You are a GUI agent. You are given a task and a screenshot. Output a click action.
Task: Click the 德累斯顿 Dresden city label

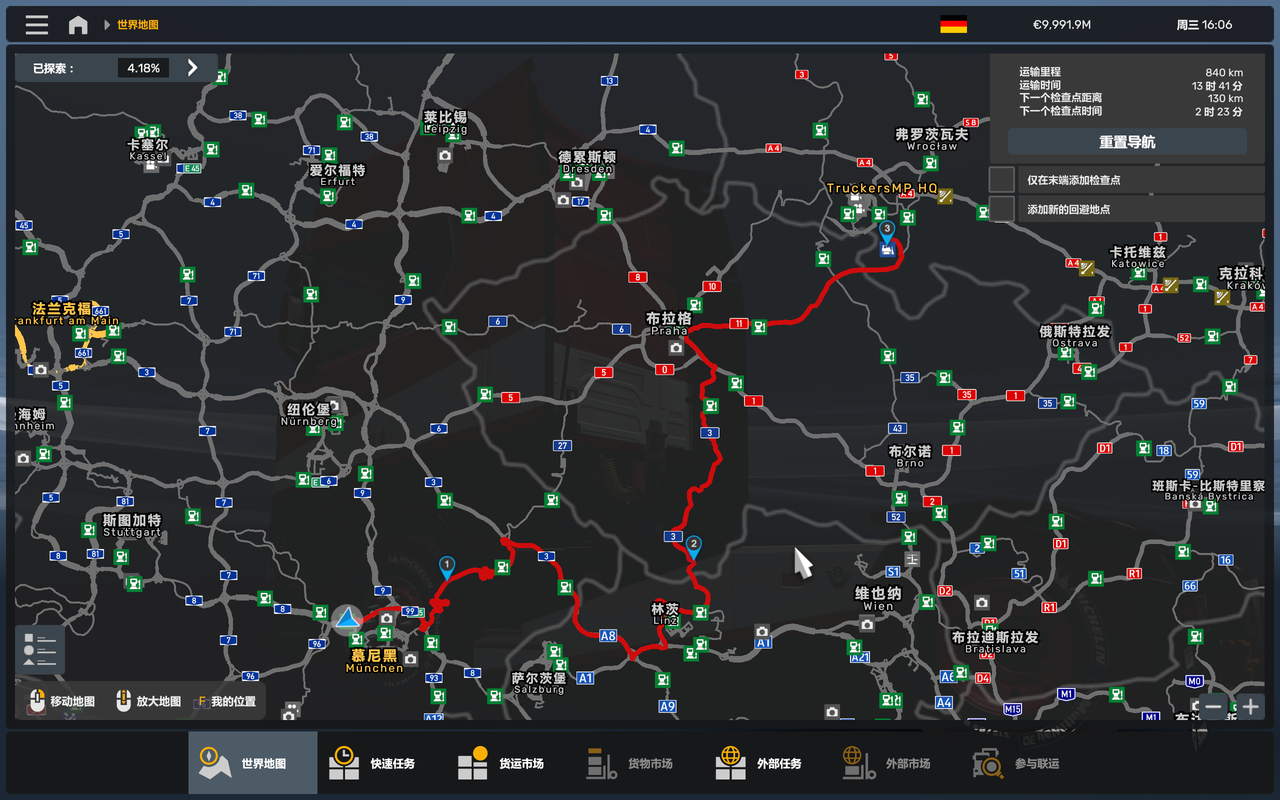tap(587, 162)
